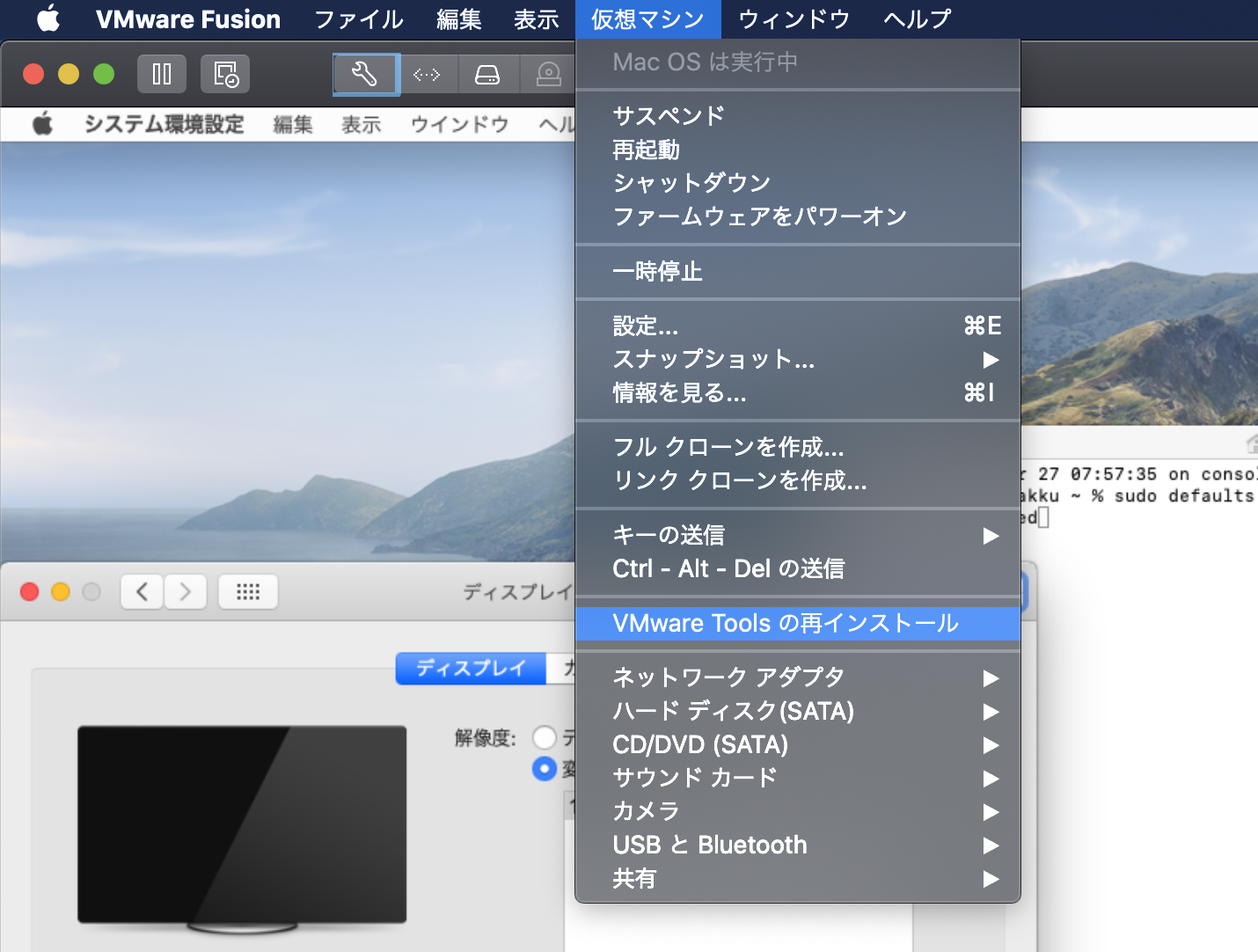Open the guest Apple menu icon
The image size is (1258, 952).
(x=42, y=124)
